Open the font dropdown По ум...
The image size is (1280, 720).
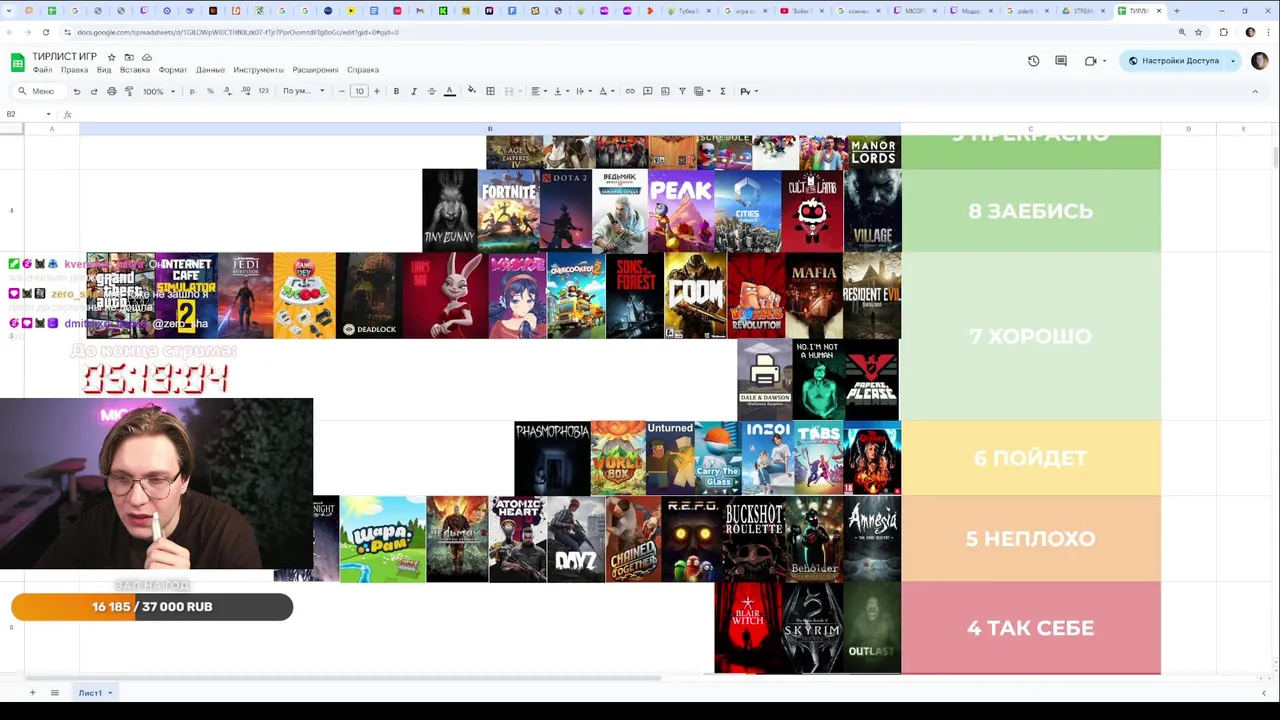[303, 91]
